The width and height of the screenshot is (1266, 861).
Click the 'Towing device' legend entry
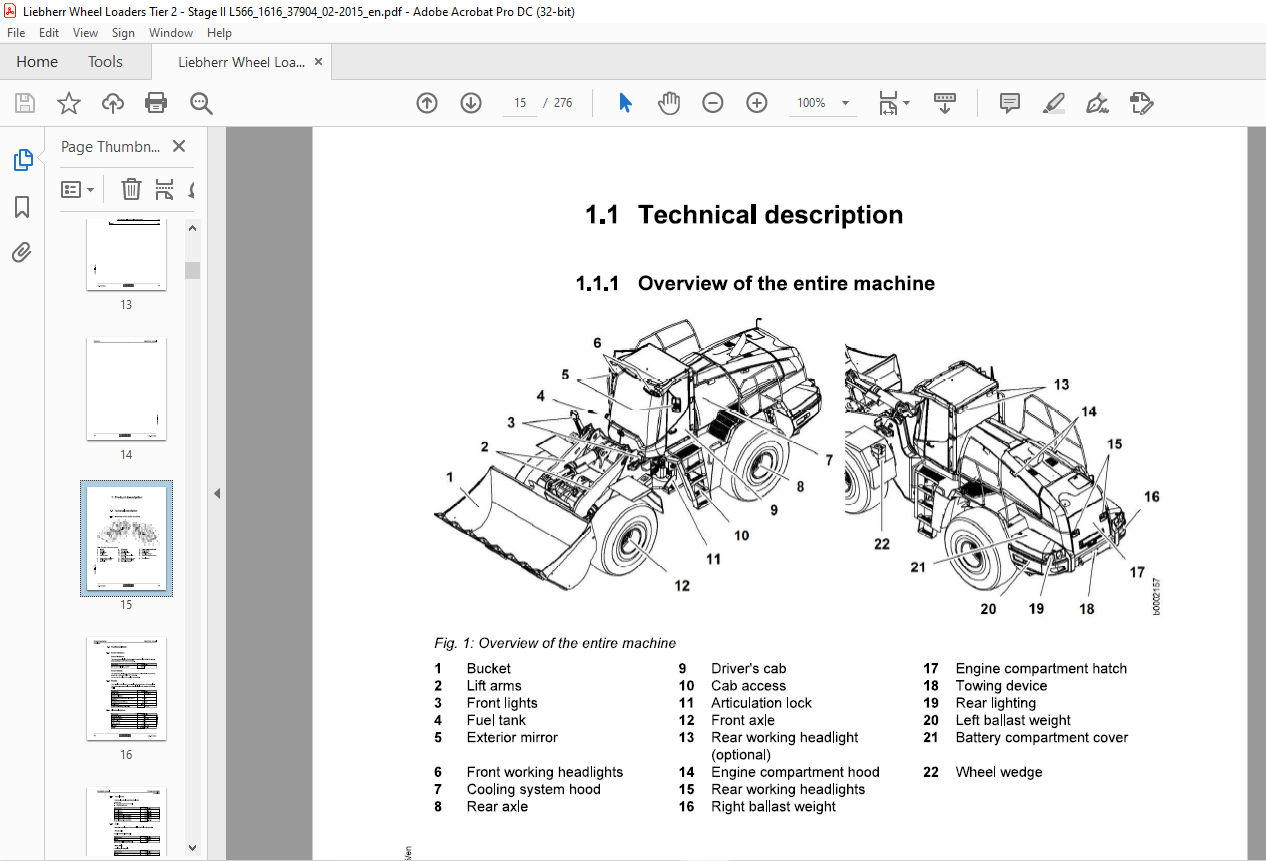(1001, 686)
